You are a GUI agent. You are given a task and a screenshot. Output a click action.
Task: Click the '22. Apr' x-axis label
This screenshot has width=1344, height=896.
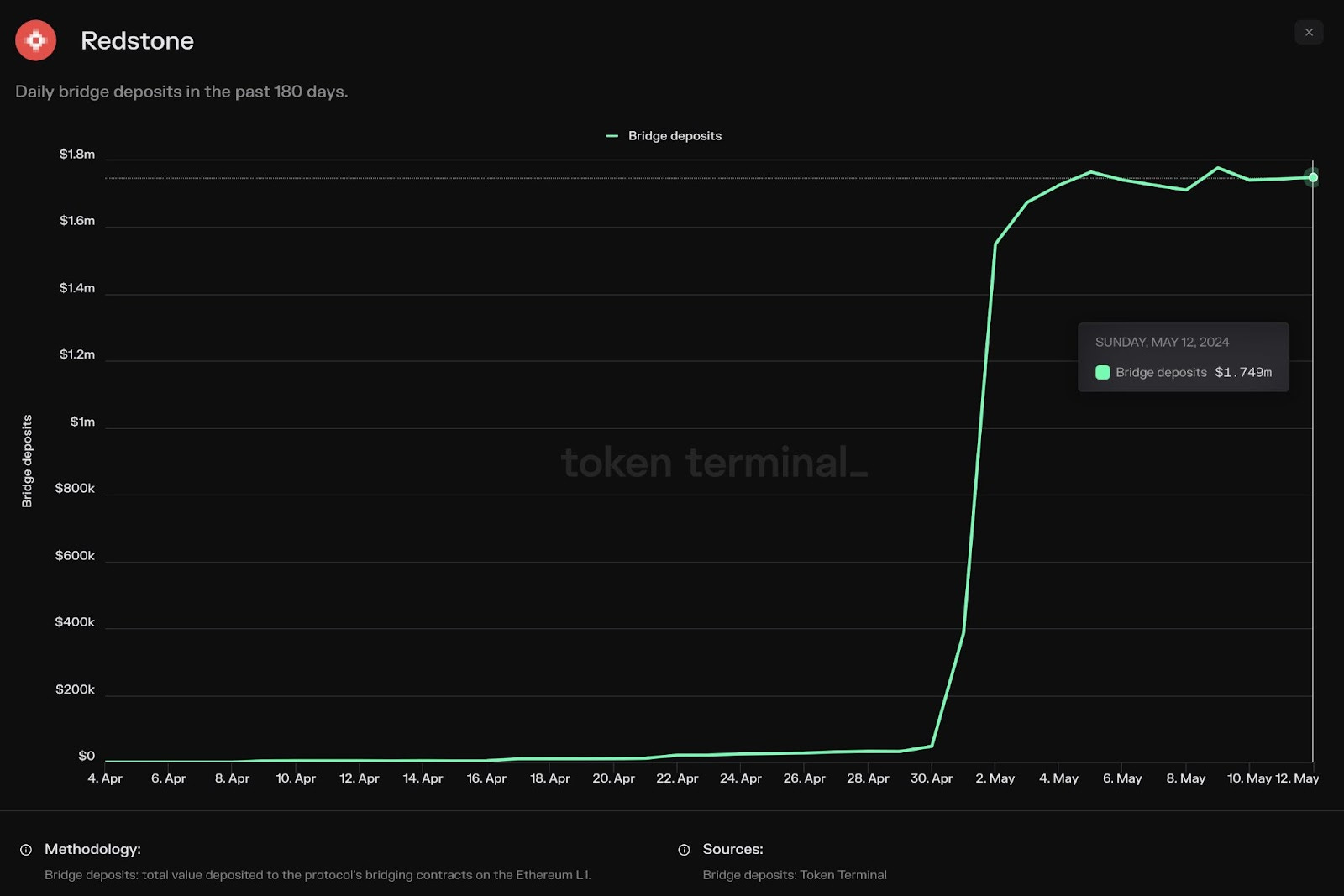click(x=677, y=778)
